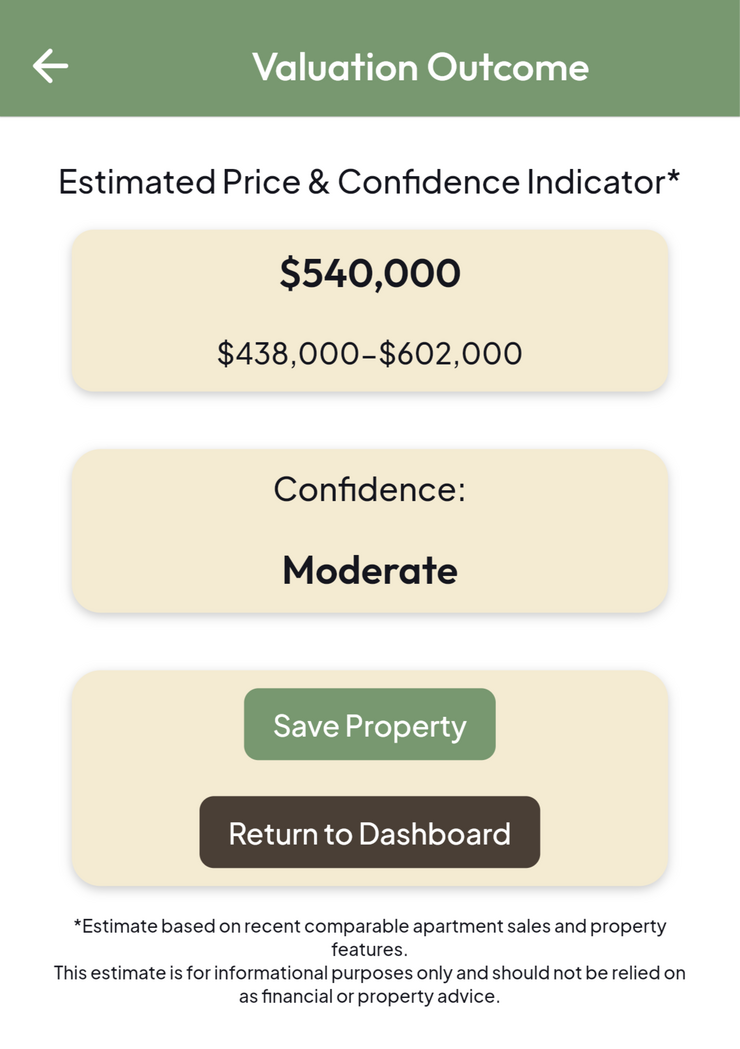
Task: Click the Valuation Outcome header title
Action: pos(420,67)
